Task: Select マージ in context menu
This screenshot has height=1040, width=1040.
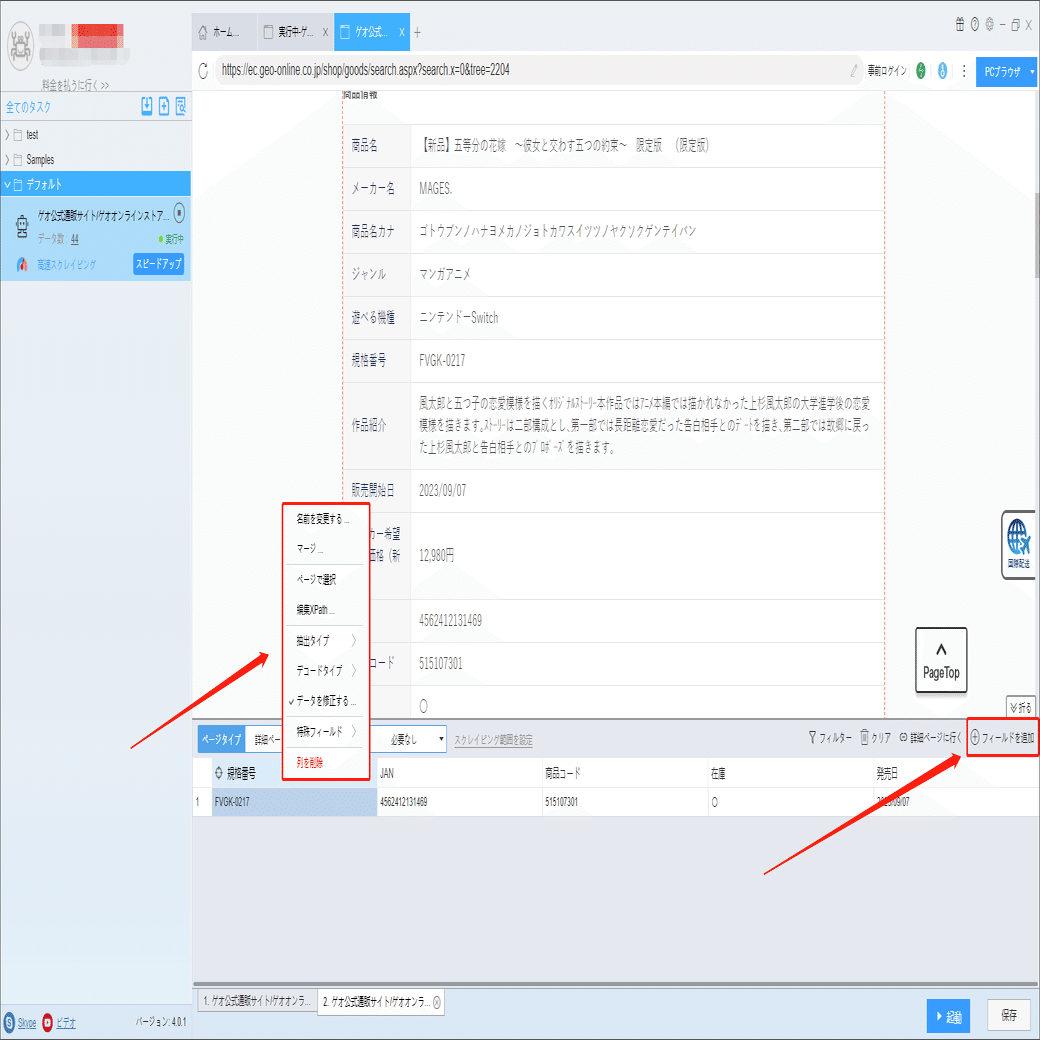Action: pyautogui.click(x=325, y=549)
